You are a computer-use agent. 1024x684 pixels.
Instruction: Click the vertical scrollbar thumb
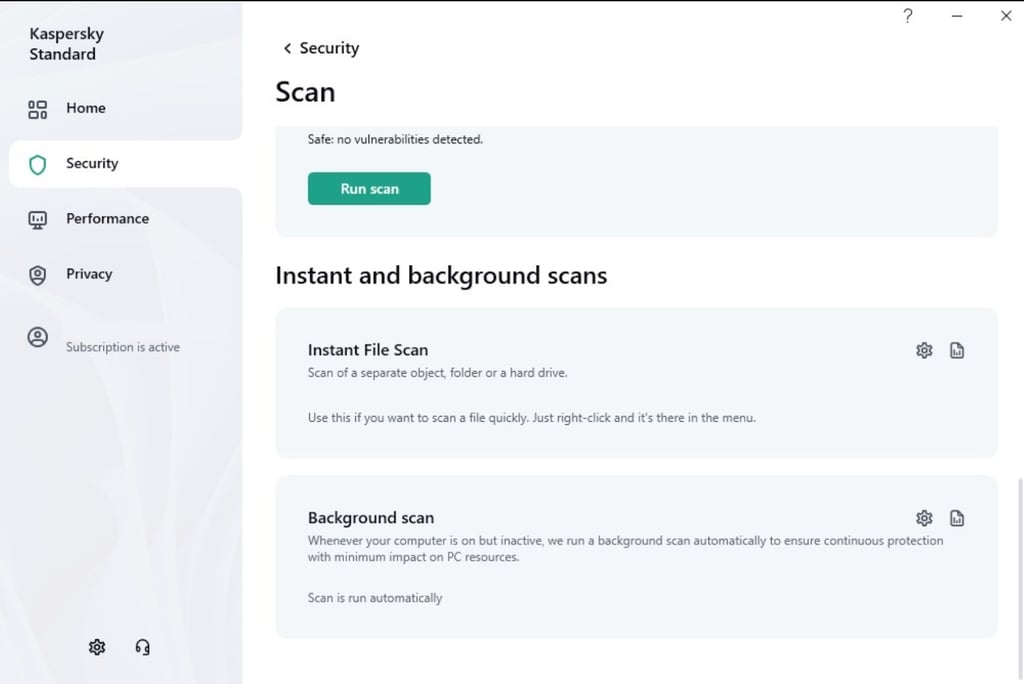(1019, 579)
